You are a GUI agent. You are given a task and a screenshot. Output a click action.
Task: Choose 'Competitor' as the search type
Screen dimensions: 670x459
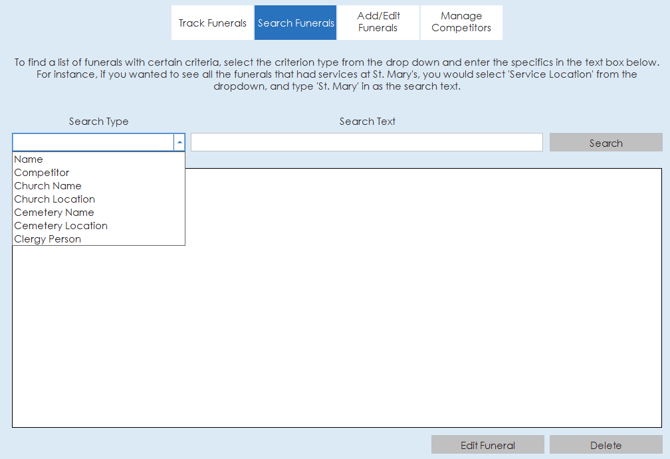pos(42,173)
